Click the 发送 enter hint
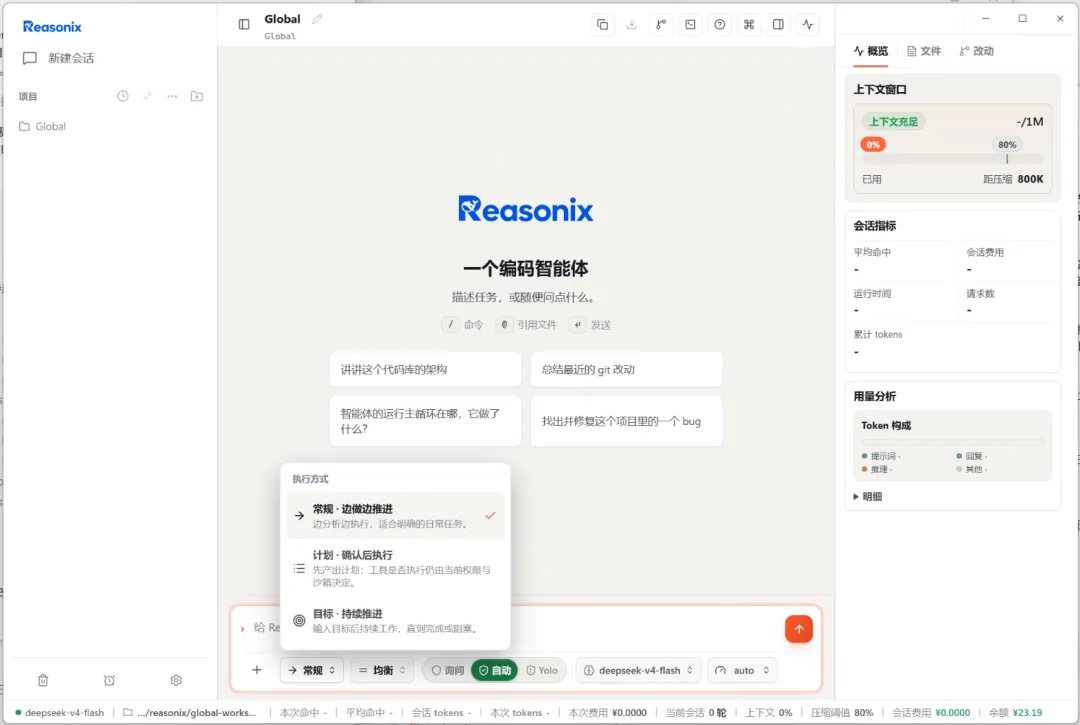This screenshot has height=725, width=1080. click(590, 324)
